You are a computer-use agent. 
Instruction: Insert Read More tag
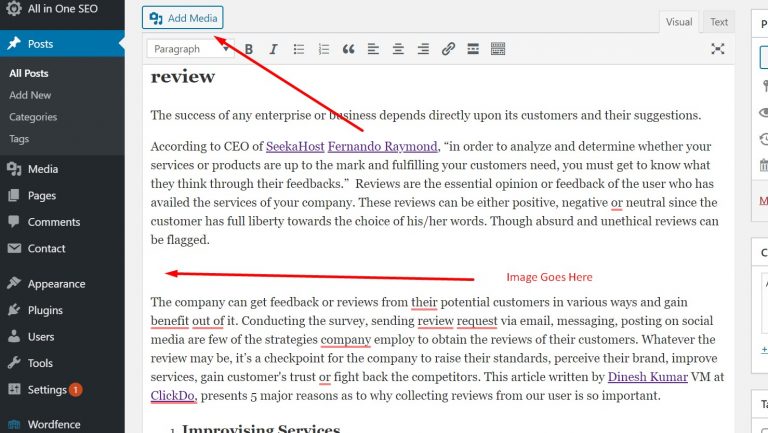point(473,49)
